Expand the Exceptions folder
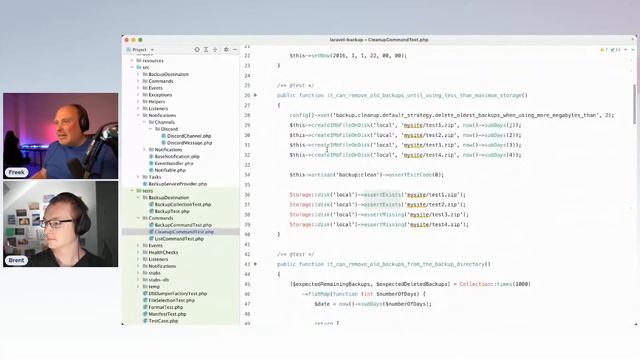This screenshot has height=360, width=640. (138, 95)
